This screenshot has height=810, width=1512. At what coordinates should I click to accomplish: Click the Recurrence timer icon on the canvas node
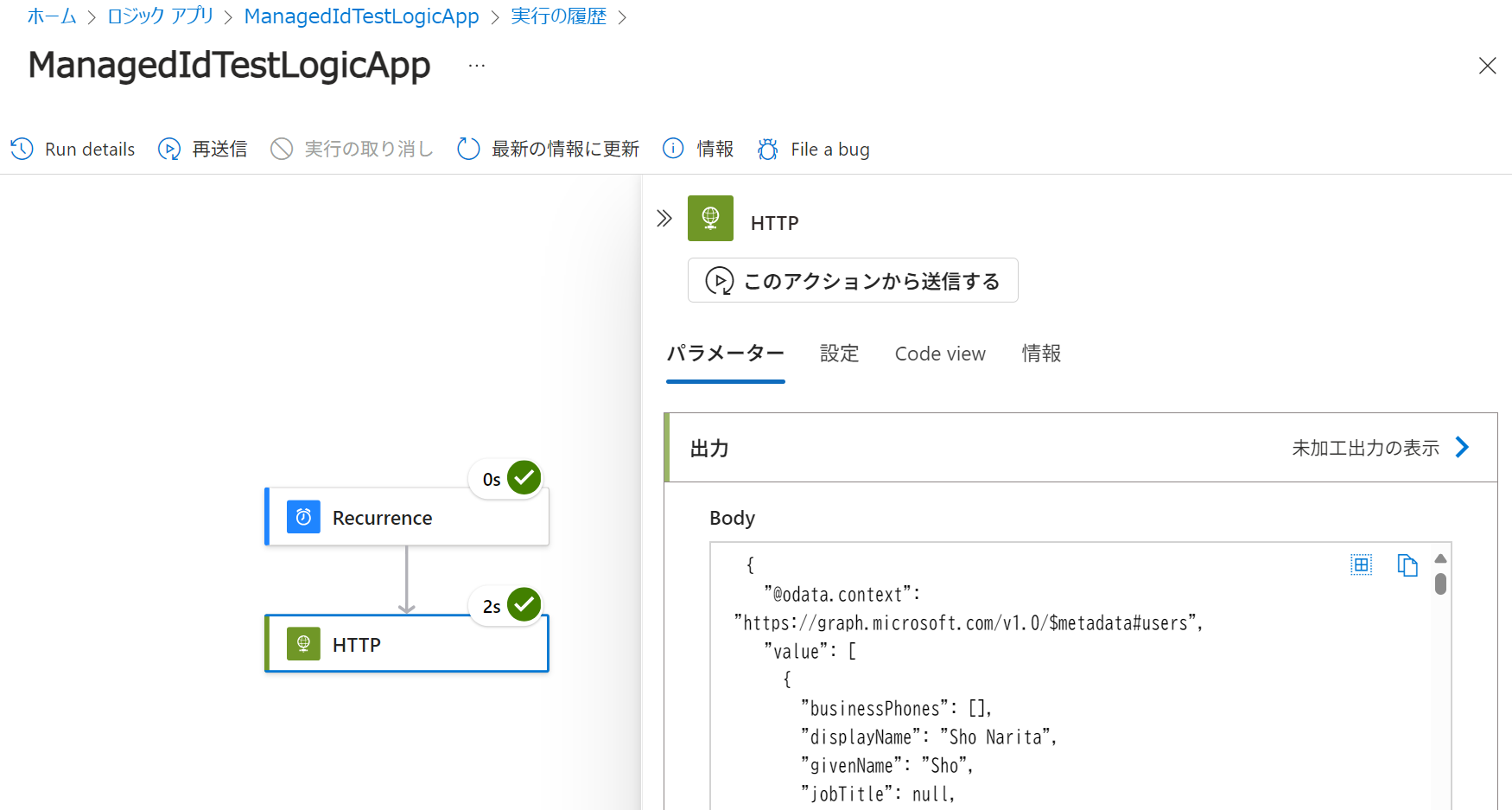point(302,516)
